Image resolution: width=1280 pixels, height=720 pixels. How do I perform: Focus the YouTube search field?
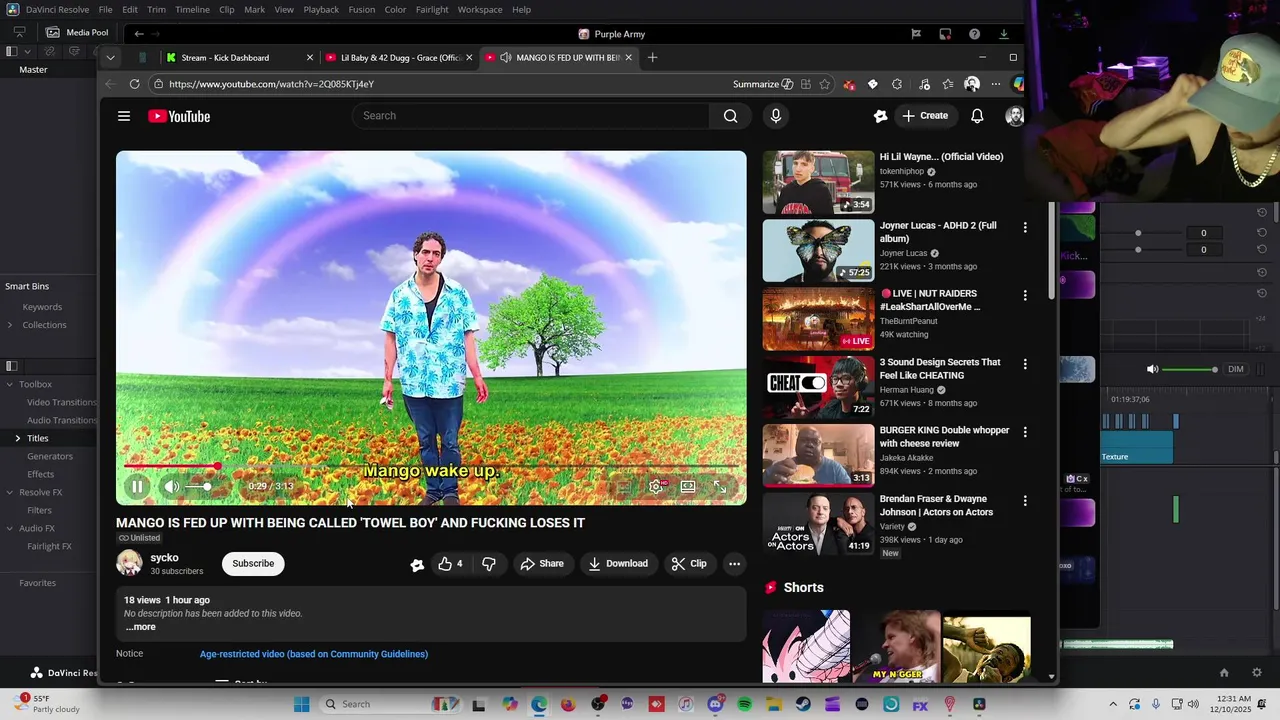[530, 116]
